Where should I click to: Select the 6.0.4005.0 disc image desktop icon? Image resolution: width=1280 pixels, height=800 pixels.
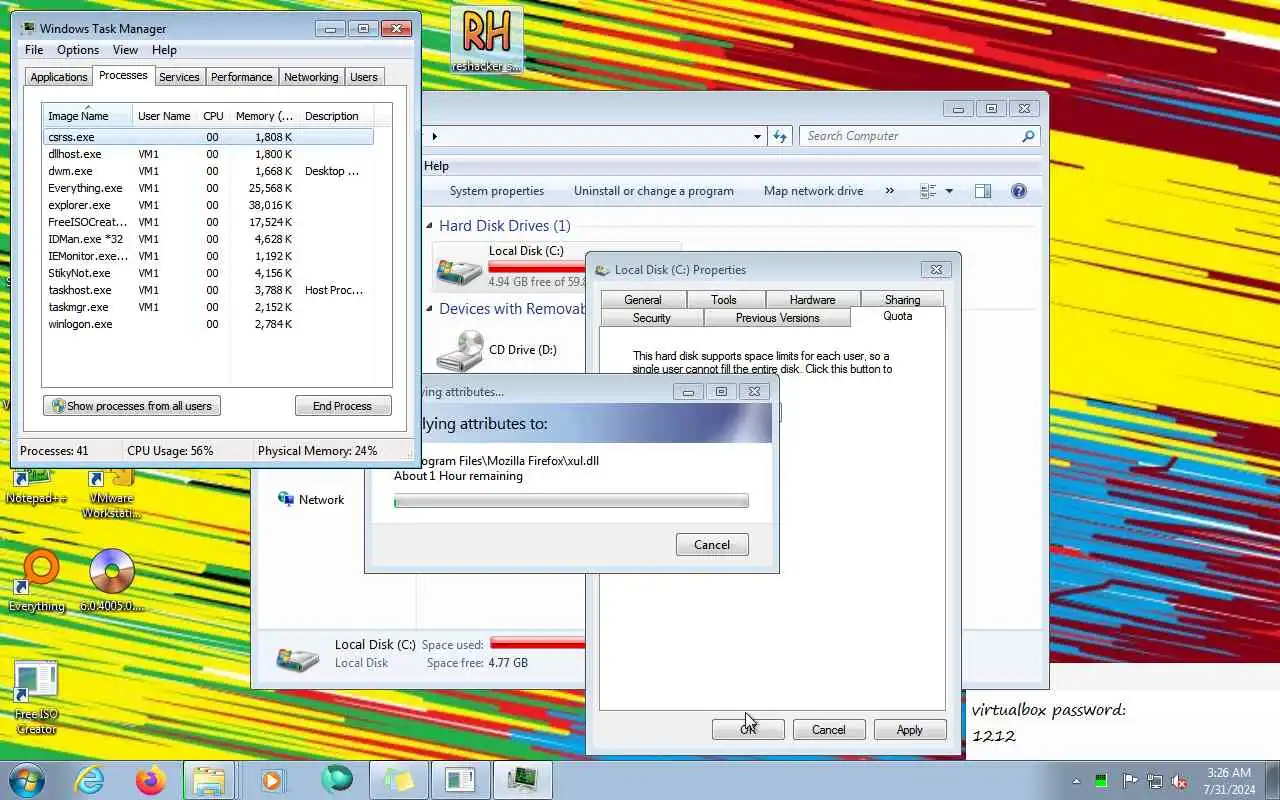click(112, 580)
